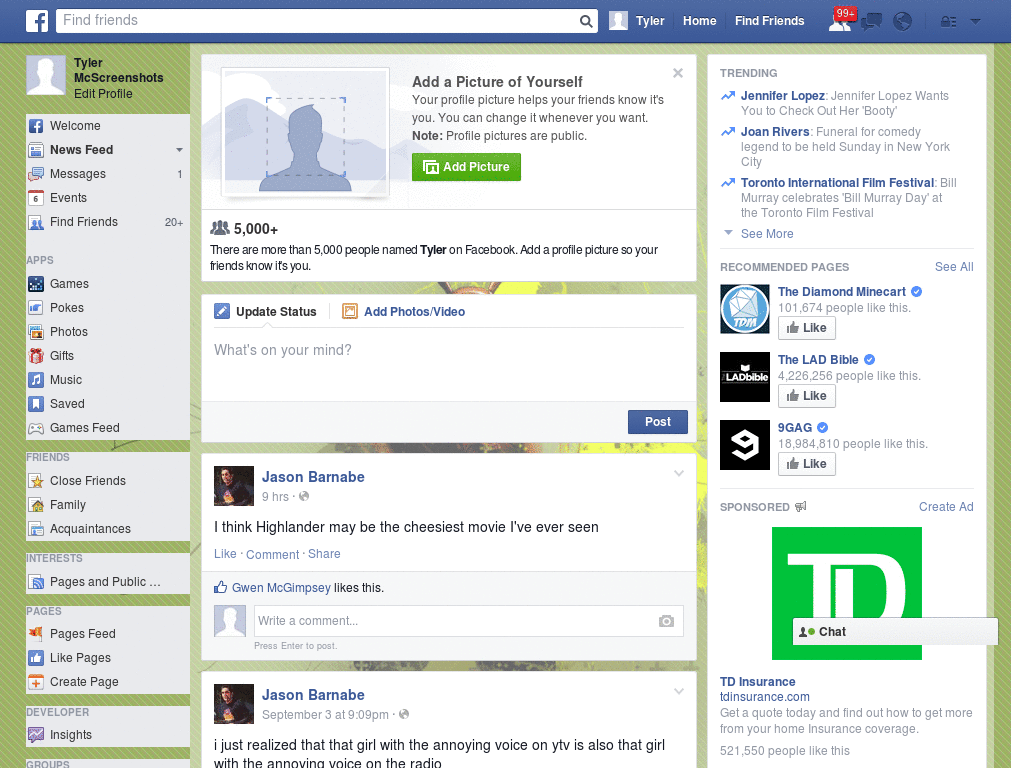Click Share on Highlander post
This screenshot has height=768, width=1024.
click(324, 554)
